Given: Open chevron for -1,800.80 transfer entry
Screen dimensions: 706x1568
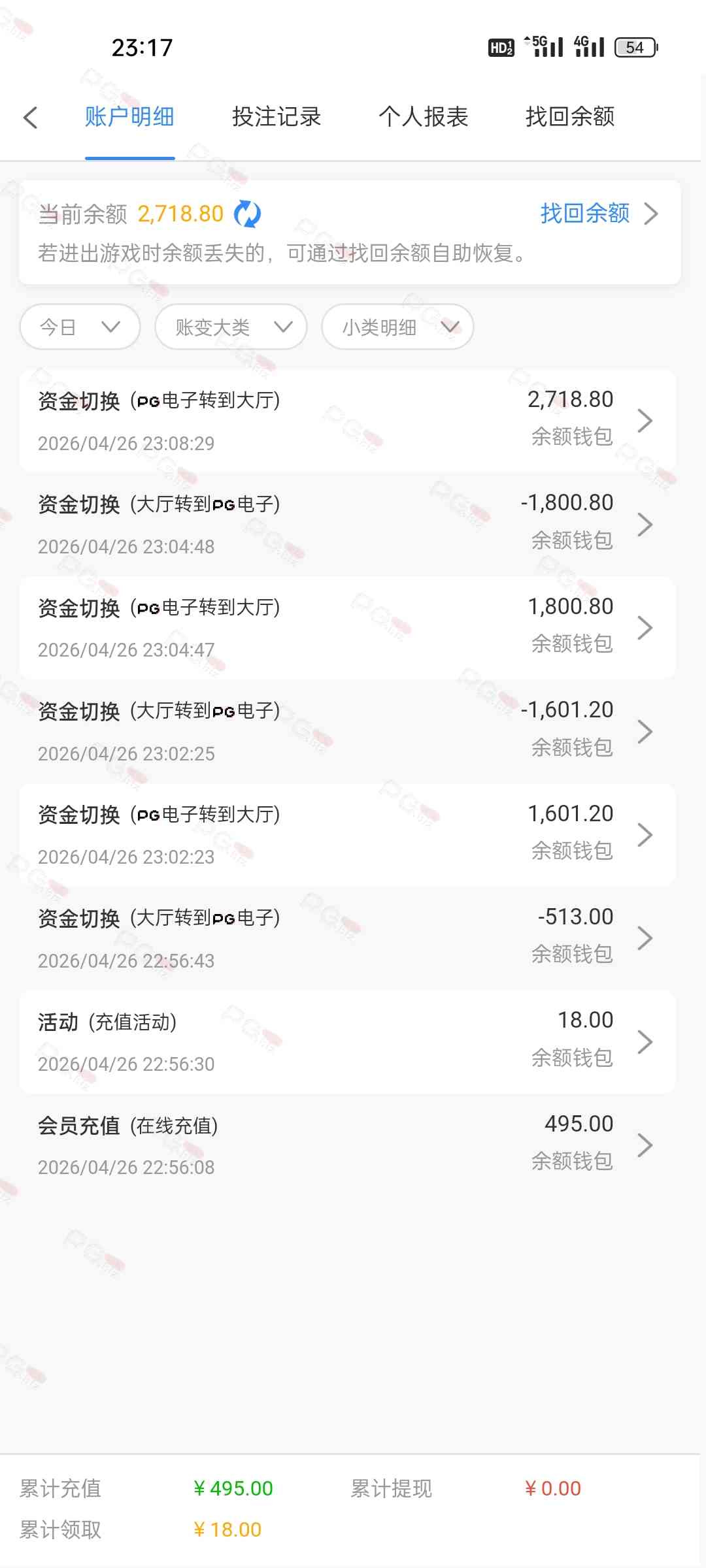Looking at the screenshot, I should coord(645,524).
